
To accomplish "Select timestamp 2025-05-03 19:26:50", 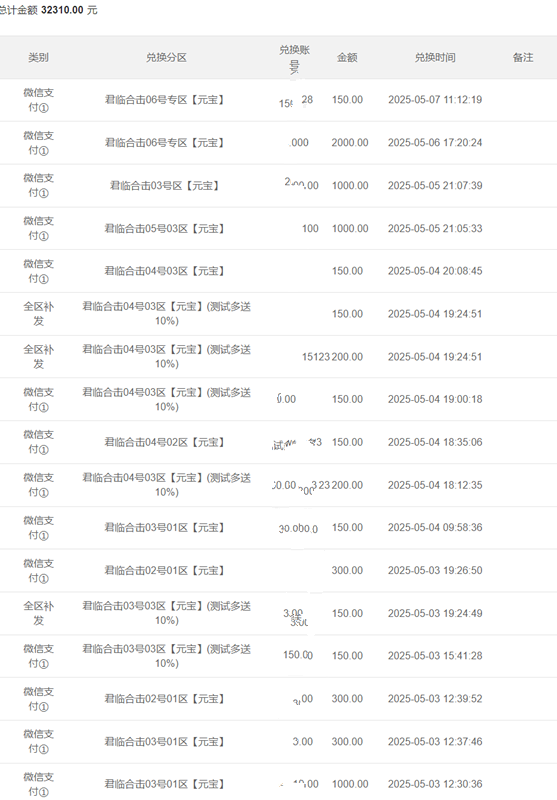I will tap(435, 570).
